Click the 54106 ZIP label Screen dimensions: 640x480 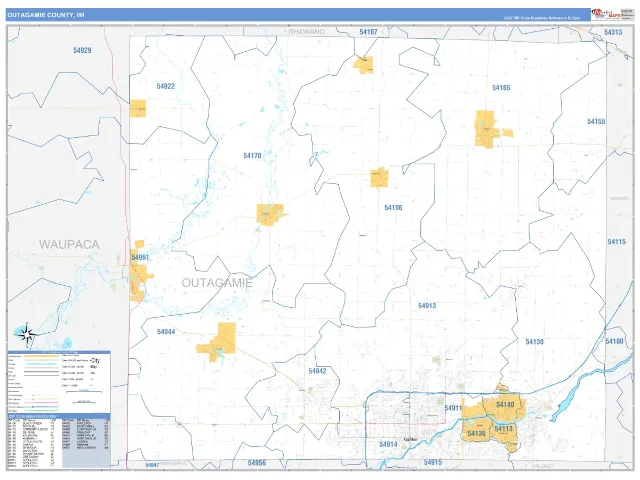pyautogui.click(x=393, y=208)
